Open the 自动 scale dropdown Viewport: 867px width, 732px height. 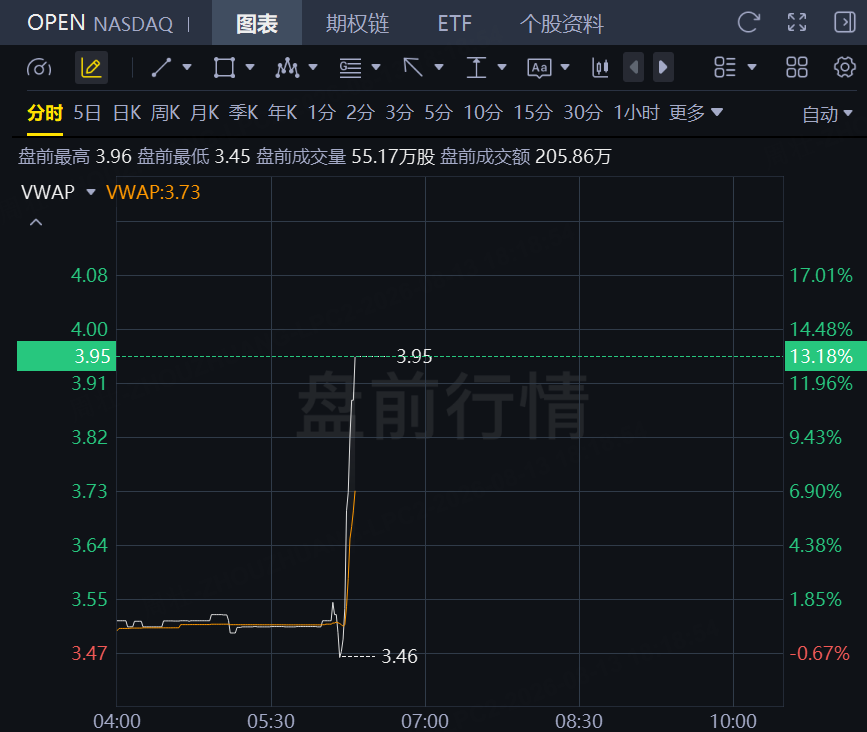pos(827,114)
